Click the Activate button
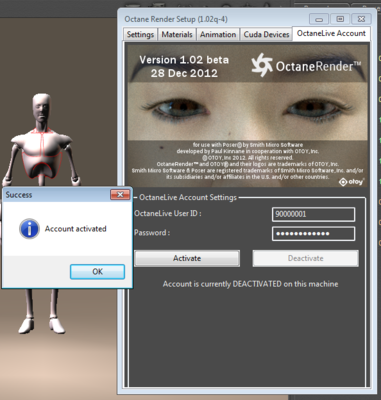381x400 pixels. pyautogui.click(x=187, y=258)
